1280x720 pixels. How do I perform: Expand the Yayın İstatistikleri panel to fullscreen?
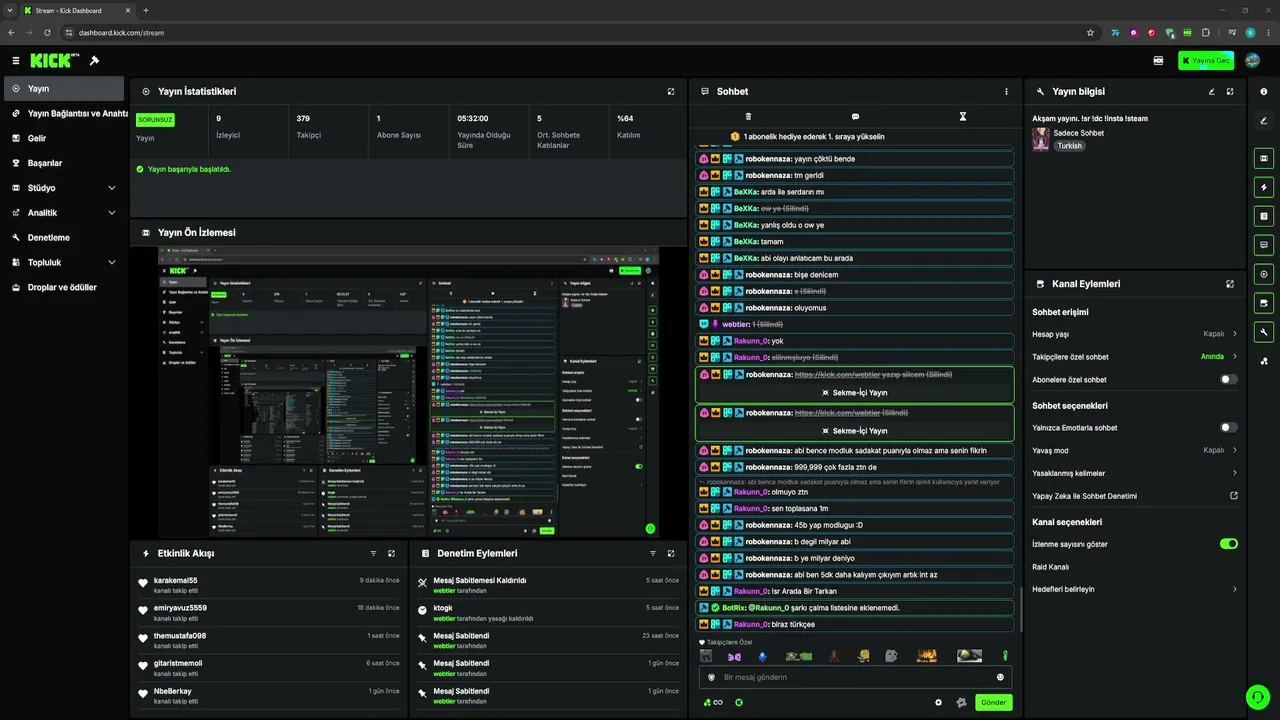pos(671,92)
